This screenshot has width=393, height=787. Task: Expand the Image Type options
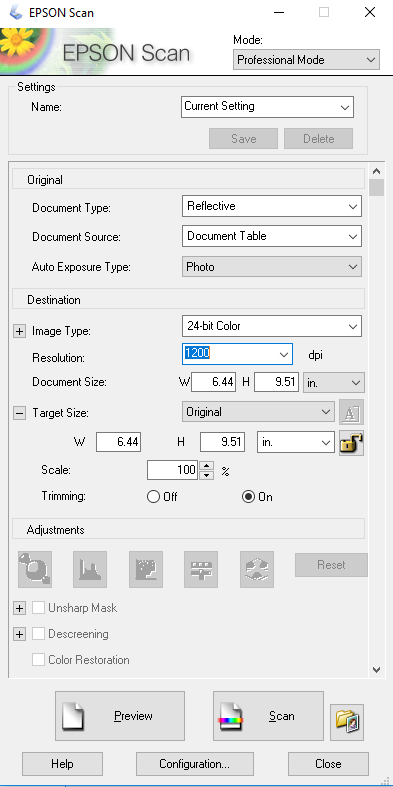pos(19,331)
